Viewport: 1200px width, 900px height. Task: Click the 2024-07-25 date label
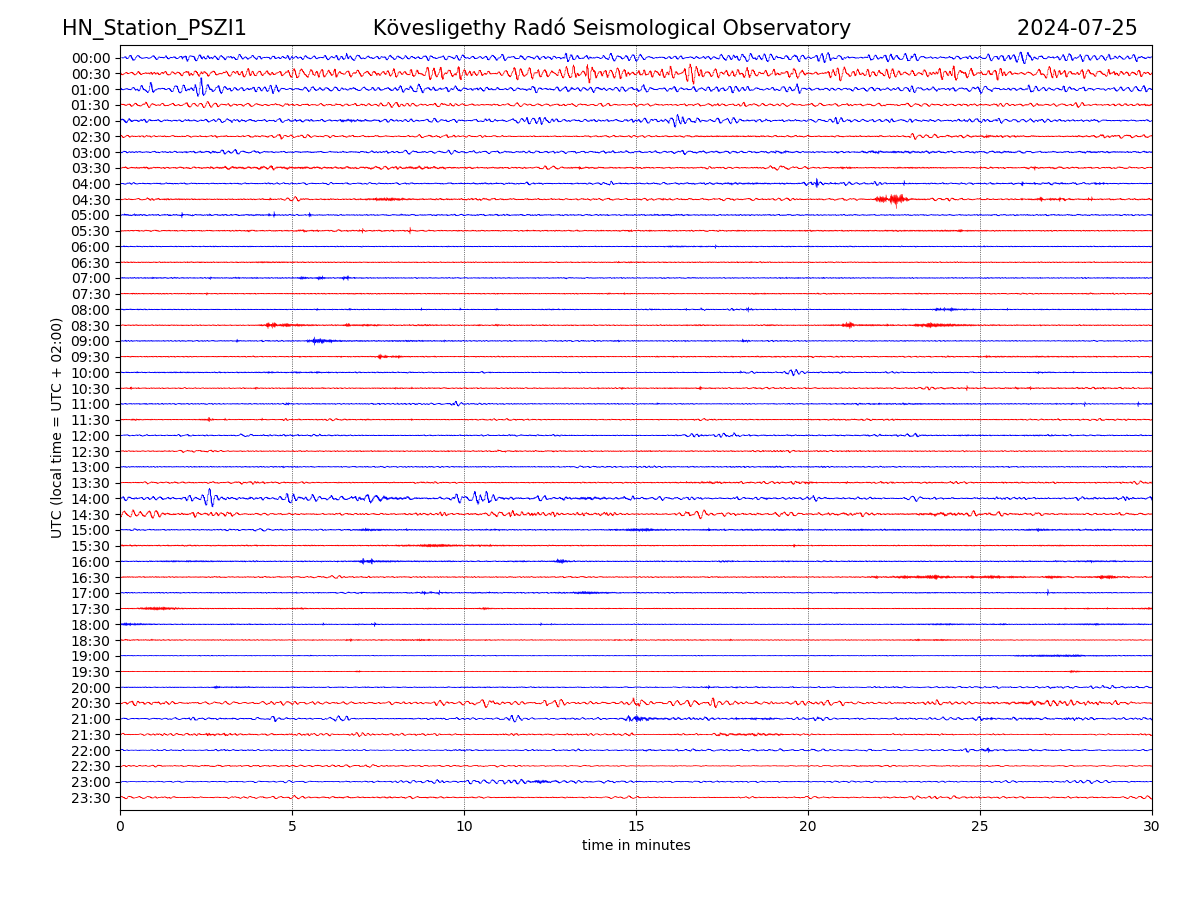pyautogui.click(x=1076, y=29)
